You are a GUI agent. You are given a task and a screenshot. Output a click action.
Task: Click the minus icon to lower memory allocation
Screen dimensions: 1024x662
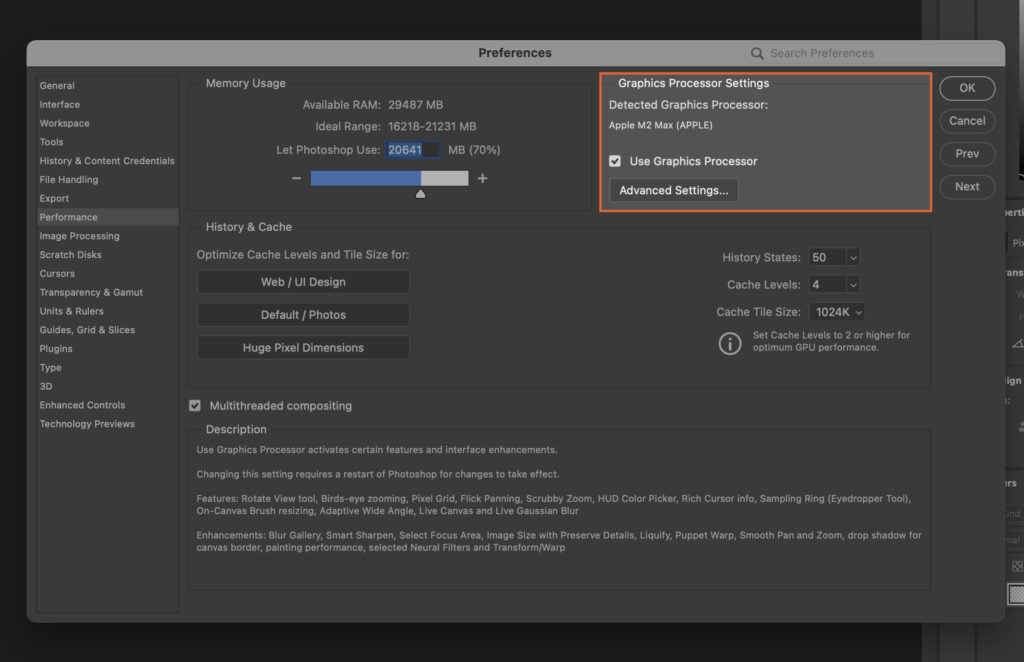[x=297, y=178]
